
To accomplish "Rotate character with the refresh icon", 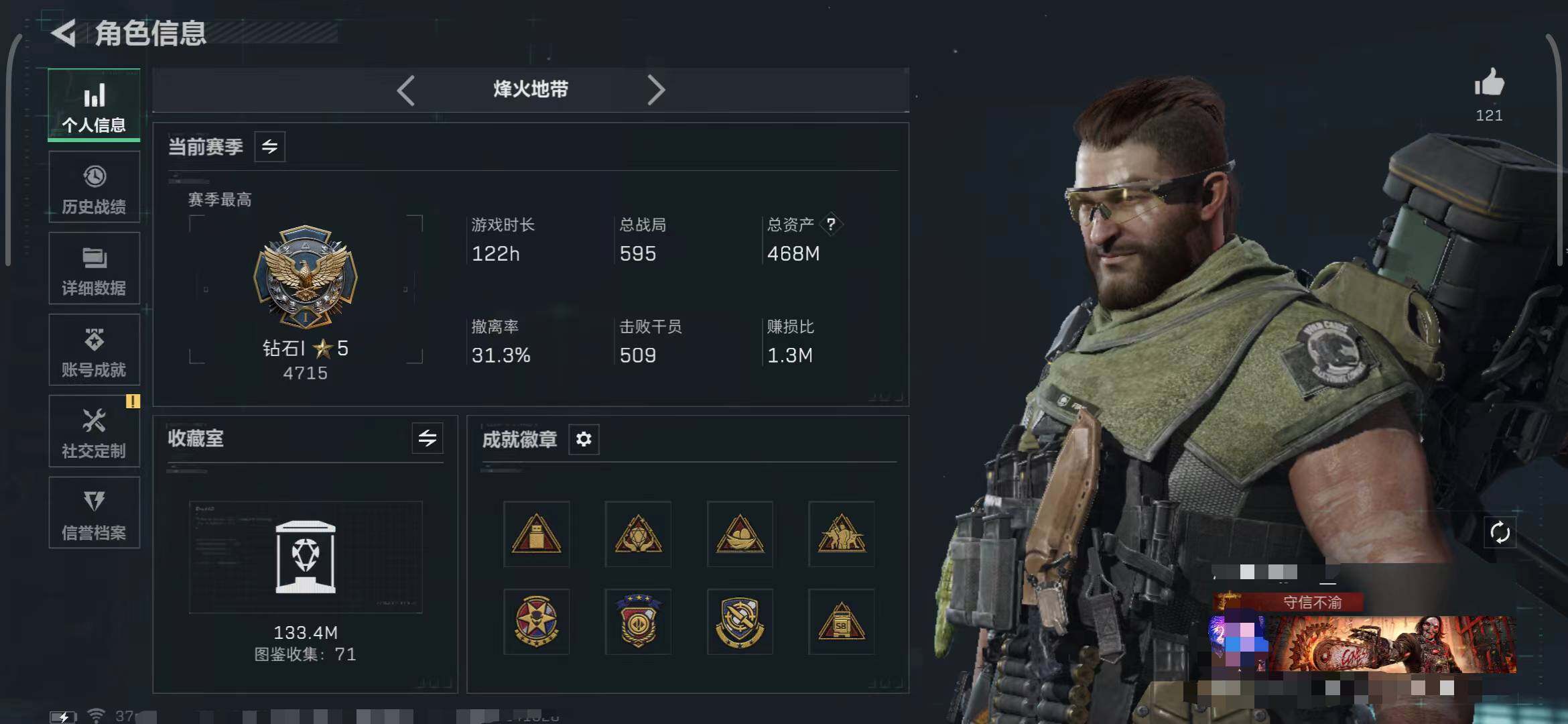I will (1500, 533).
